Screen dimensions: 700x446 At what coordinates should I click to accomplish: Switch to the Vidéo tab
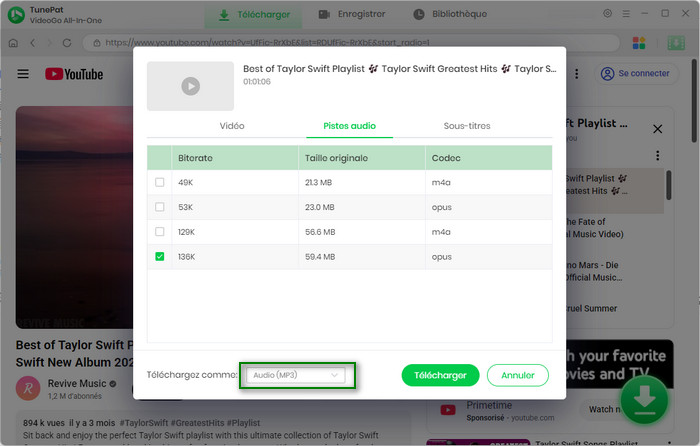coord(232,126)
